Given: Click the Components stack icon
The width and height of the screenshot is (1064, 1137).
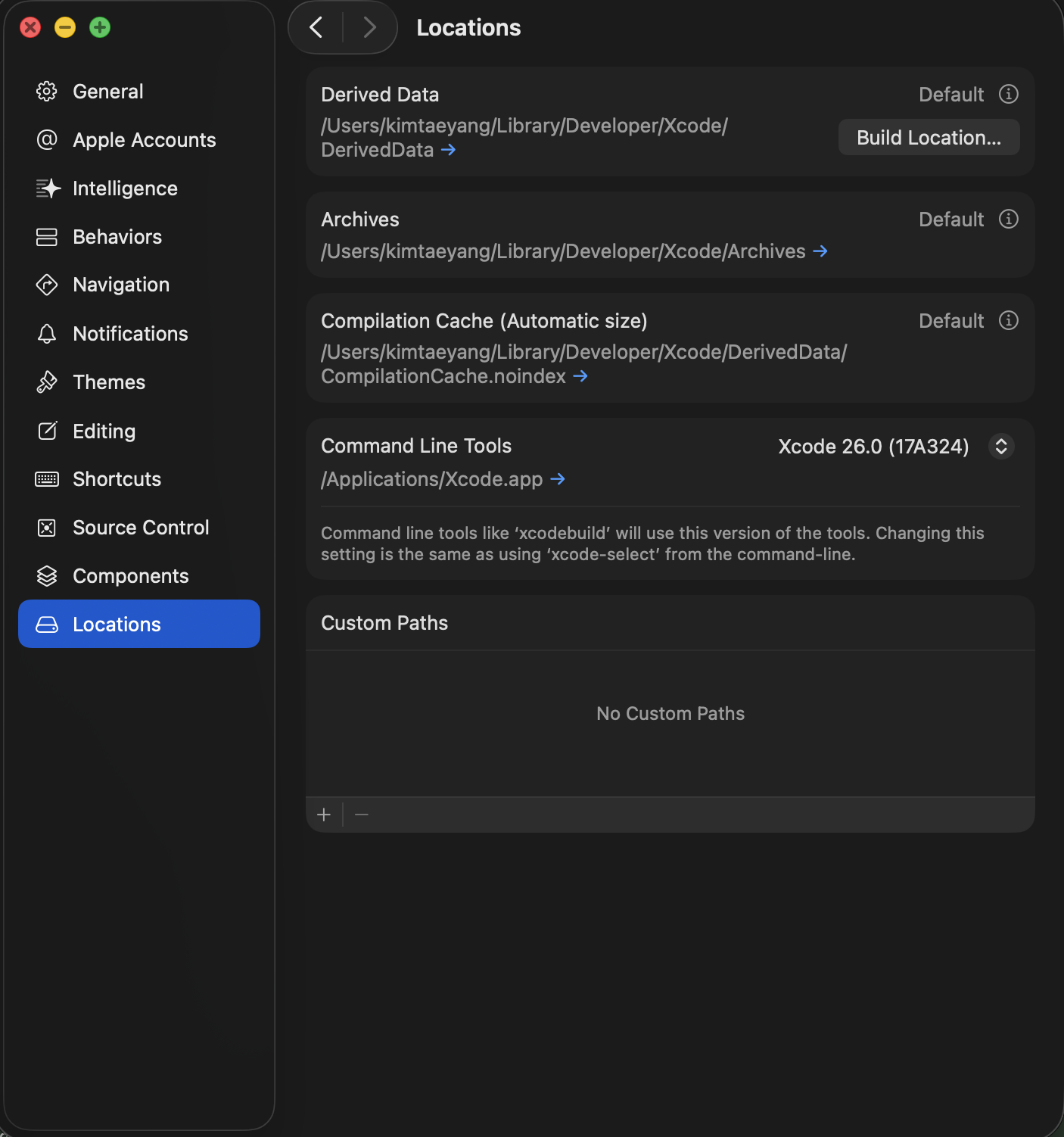Looking at the screenshot, I should (47, 576).
